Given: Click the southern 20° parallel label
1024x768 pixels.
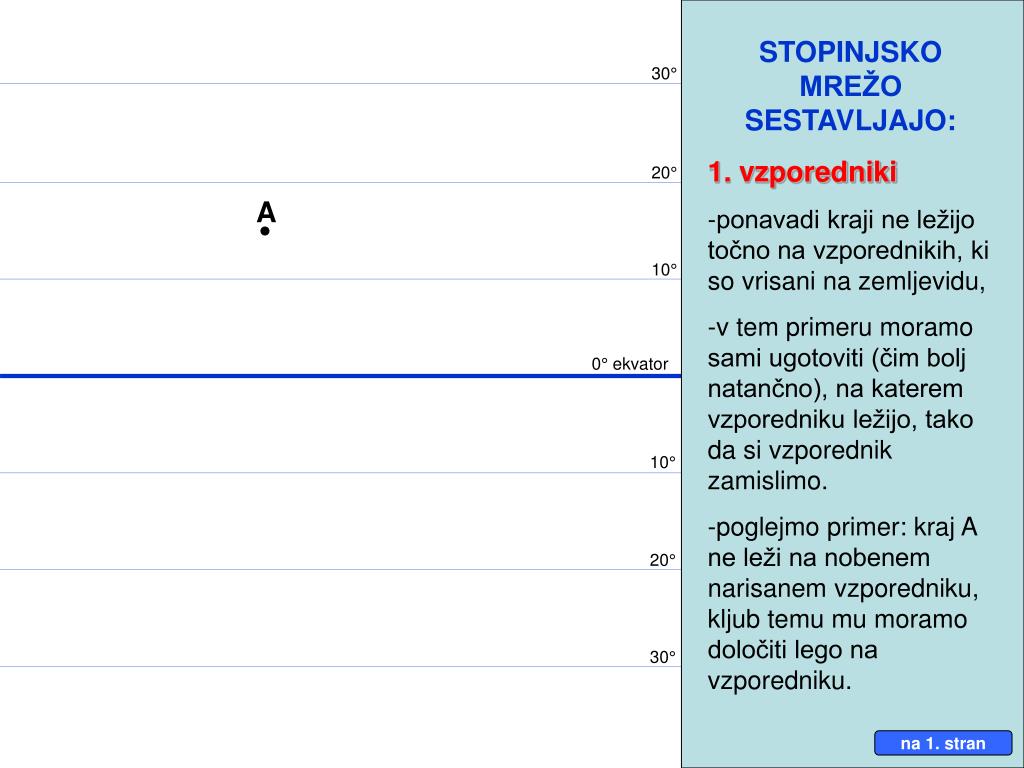Looking at the screenshot, I should (663, 560).
